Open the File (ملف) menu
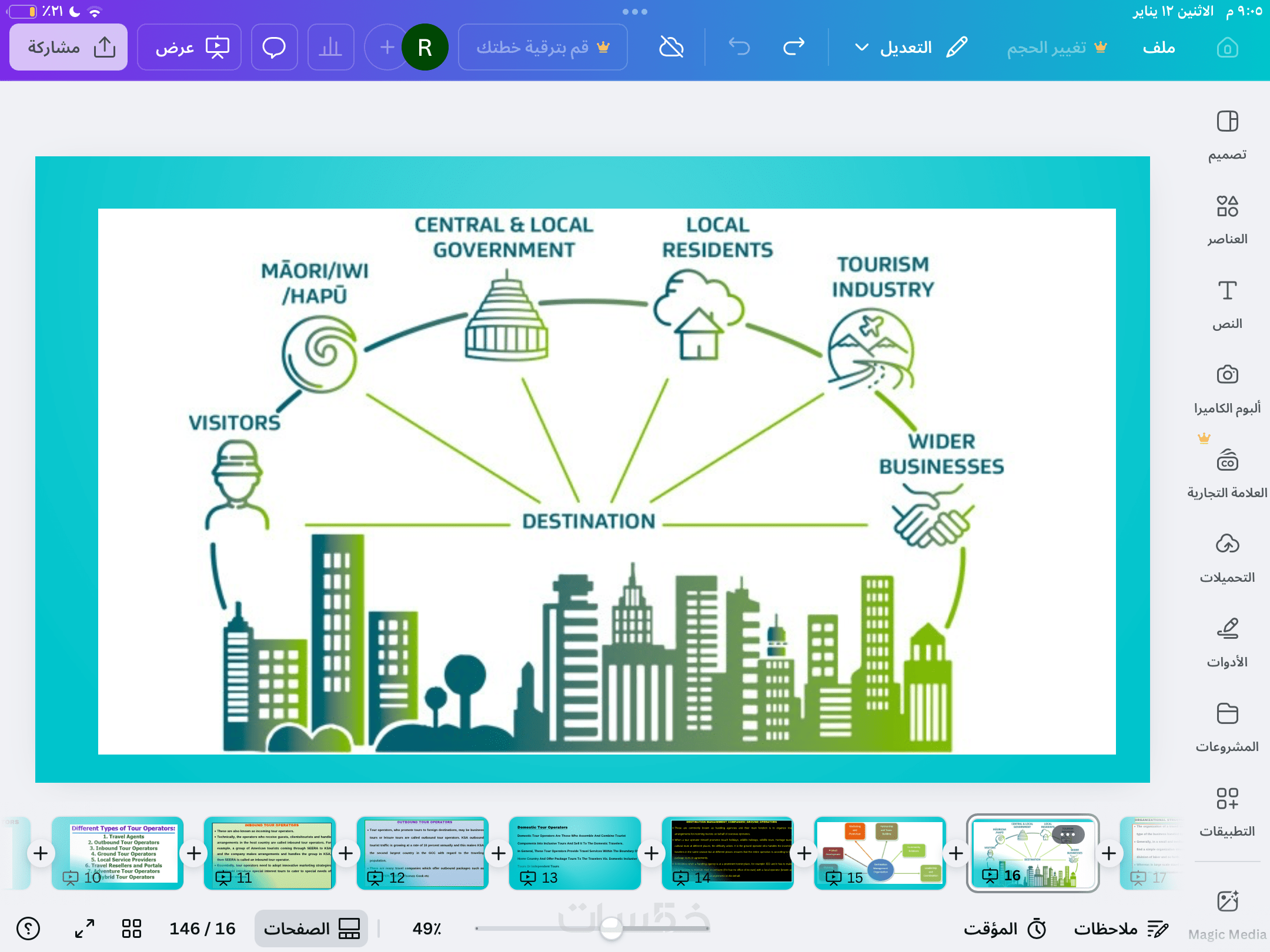The width and height of the screenshot is (1270, 952). click(1158, 48)
